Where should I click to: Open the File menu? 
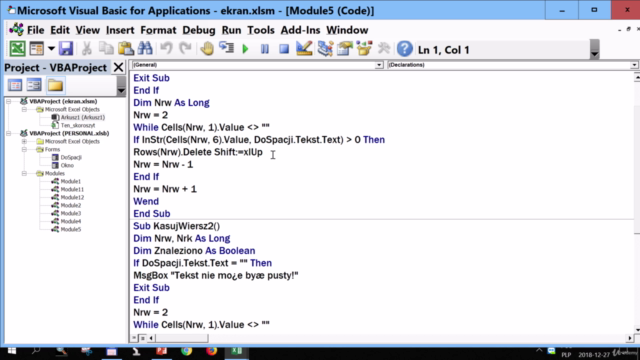pyautogui.click(x=36, y=30)
